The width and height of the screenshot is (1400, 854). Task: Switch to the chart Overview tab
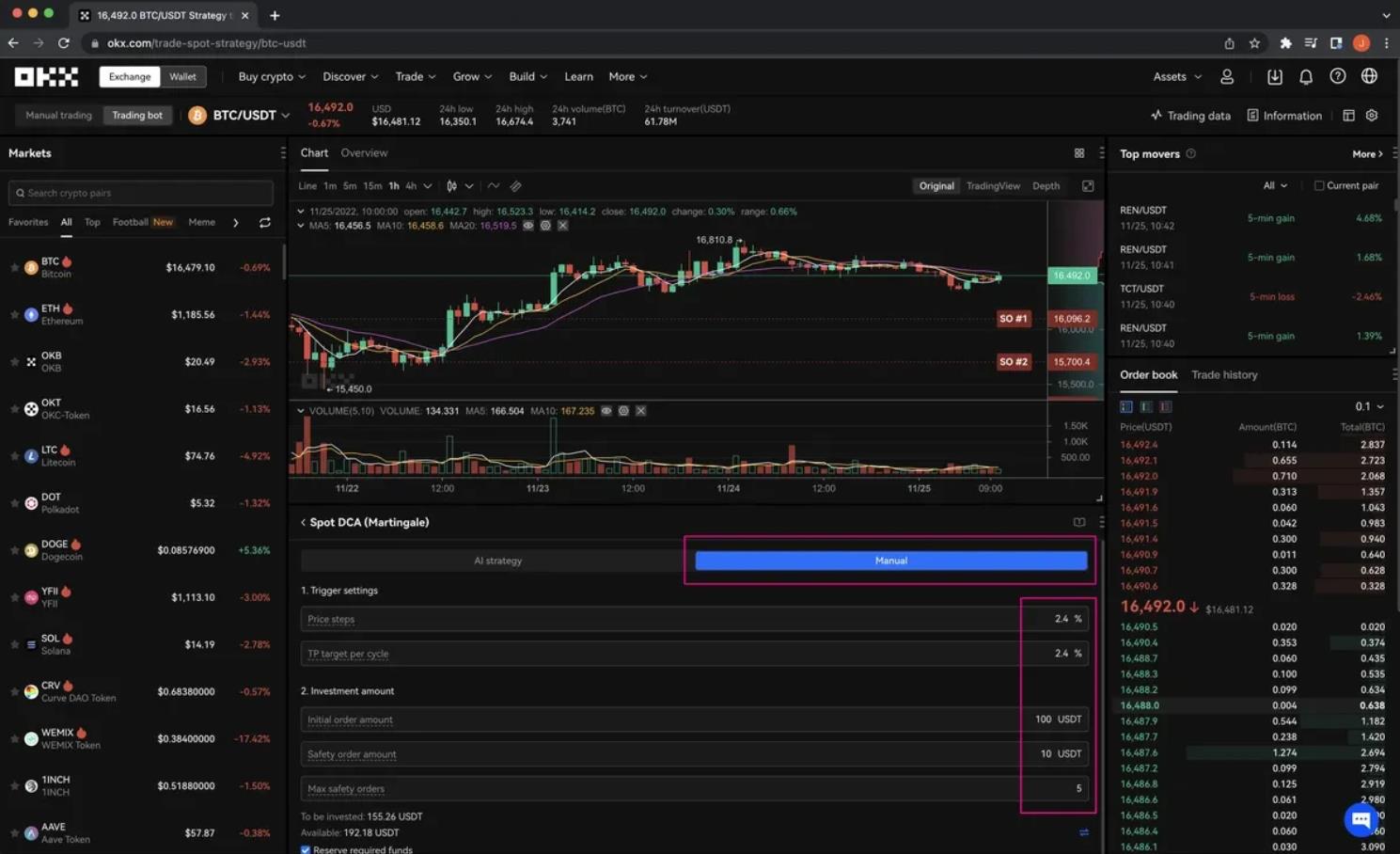364,153
